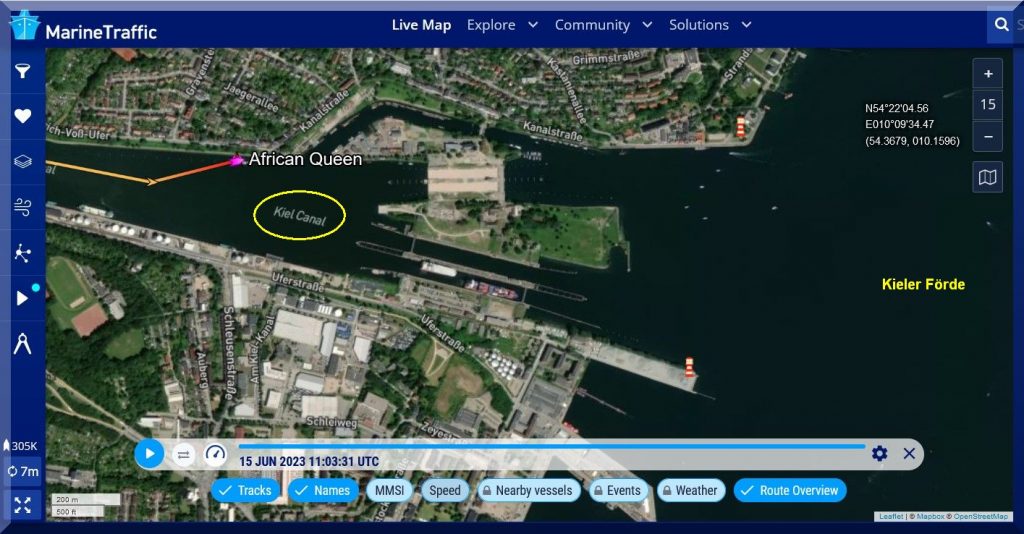Viewport: 1024px width, 534px height.
Task: Toggle the Route Overview option
Action: point(789,490)
